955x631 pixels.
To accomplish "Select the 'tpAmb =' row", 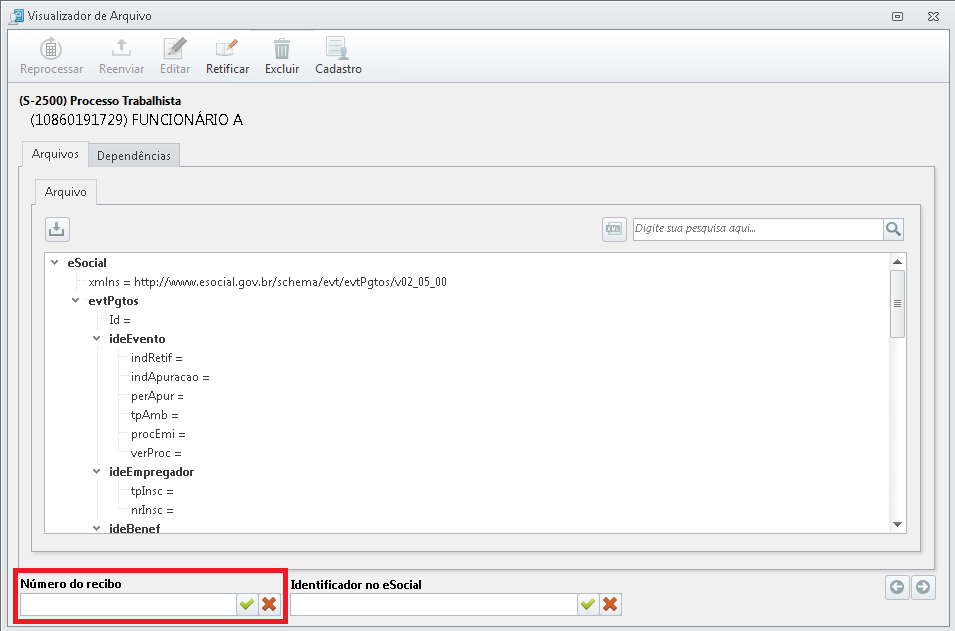I will (155, 415).
